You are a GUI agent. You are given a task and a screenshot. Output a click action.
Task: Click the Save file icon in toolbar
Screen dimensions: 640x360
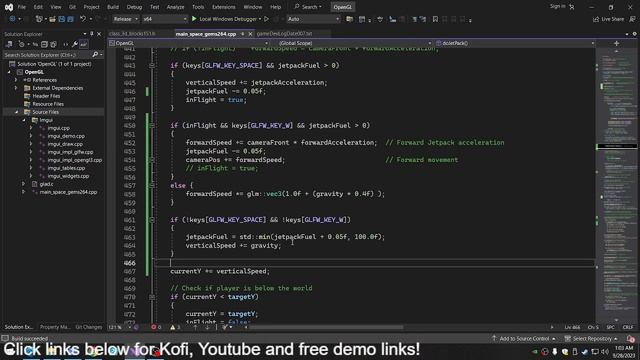click(x=62, y=19)
